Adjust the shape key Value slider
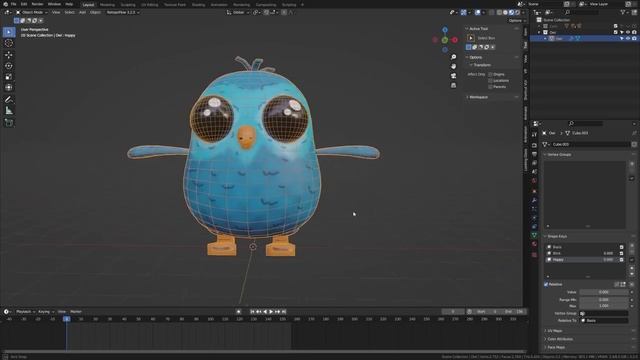Viewport: 640px width, 360px height. coord(604,292)
